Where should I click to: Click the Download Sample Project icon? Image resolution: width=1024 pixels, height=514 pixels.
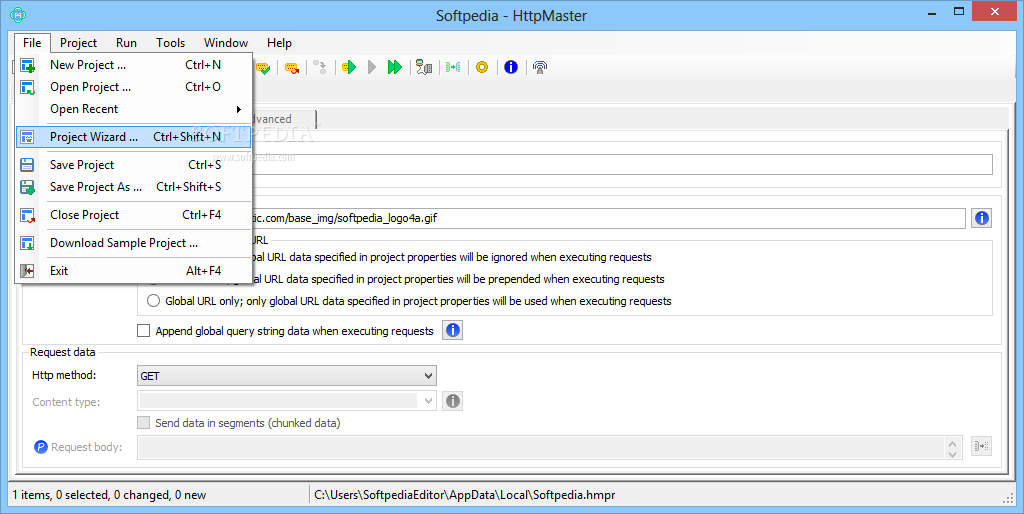pyautogui.click(x=27, y=244)
